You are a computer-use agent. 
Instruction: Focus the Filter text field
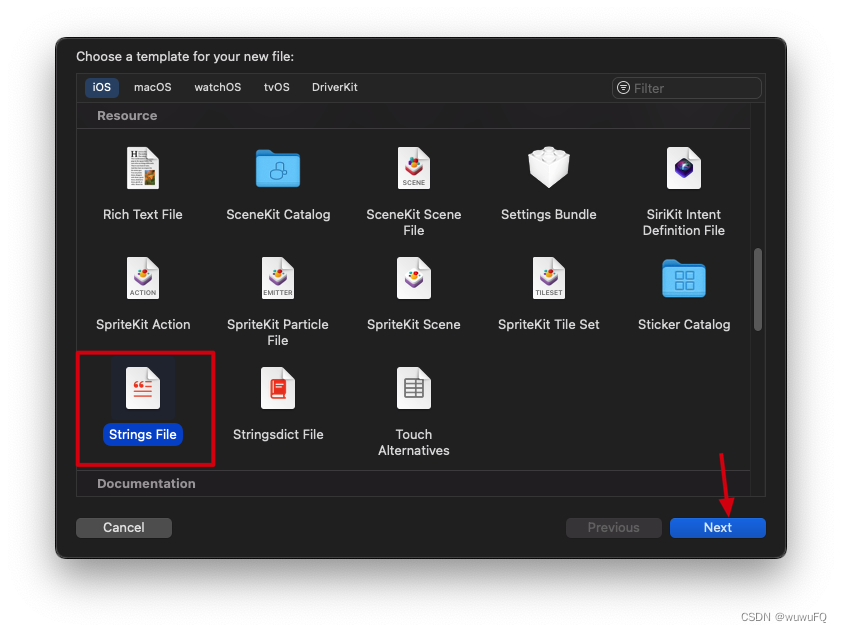pyautogui.click(x=687, y=88)
